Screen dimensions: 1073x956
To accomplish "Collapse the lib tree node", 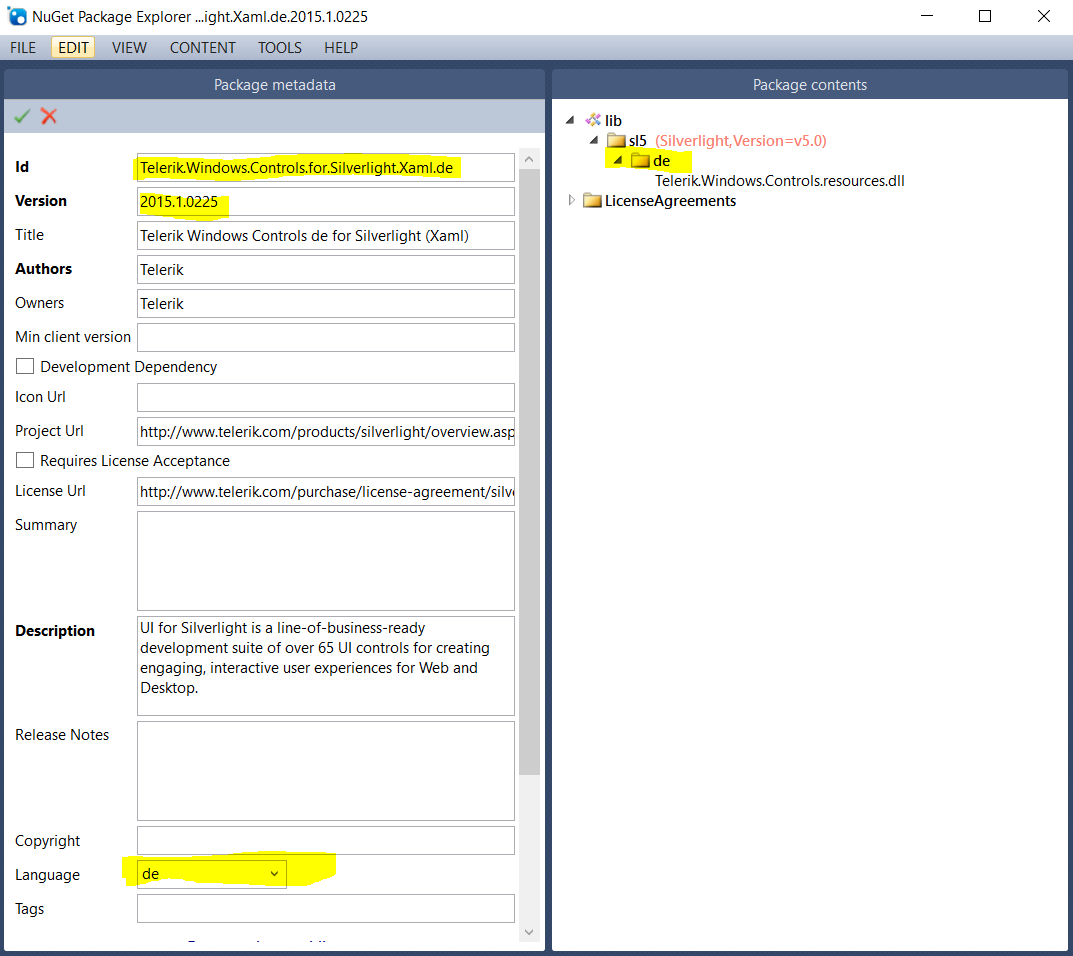I will pos(570,120).
